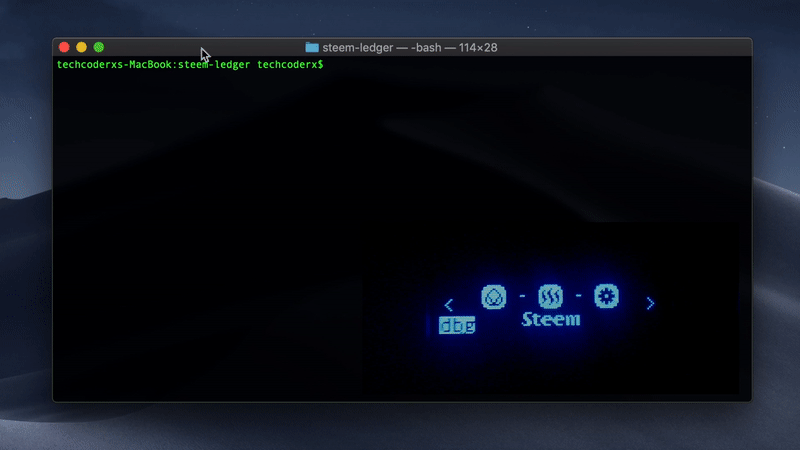Image resolution: width=800 pixels, height=450 pixels.
Task: Open the circular app icon left of Steem
Action: pyautogui.click(x=493, y=297)
